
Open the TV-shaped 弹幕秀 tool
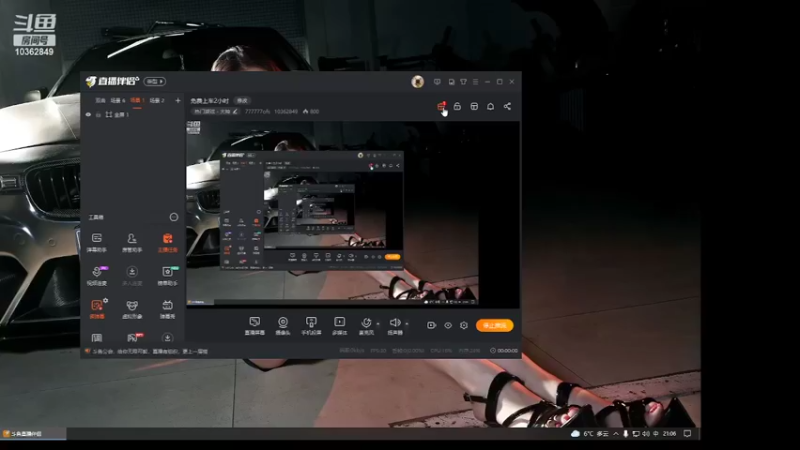click(167, 309)
